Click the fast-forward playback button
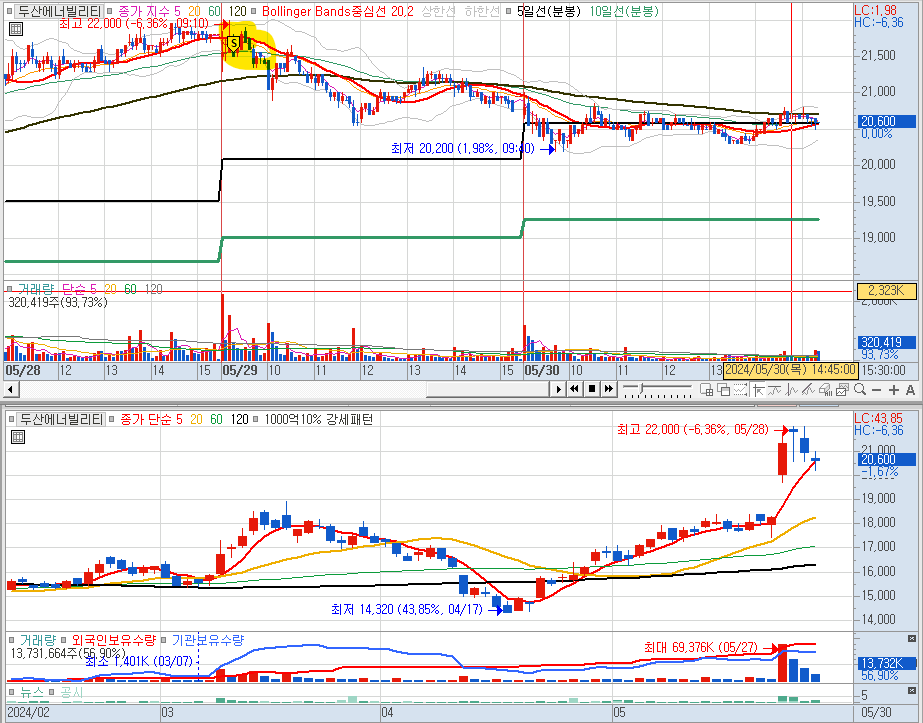 [609, 389]
